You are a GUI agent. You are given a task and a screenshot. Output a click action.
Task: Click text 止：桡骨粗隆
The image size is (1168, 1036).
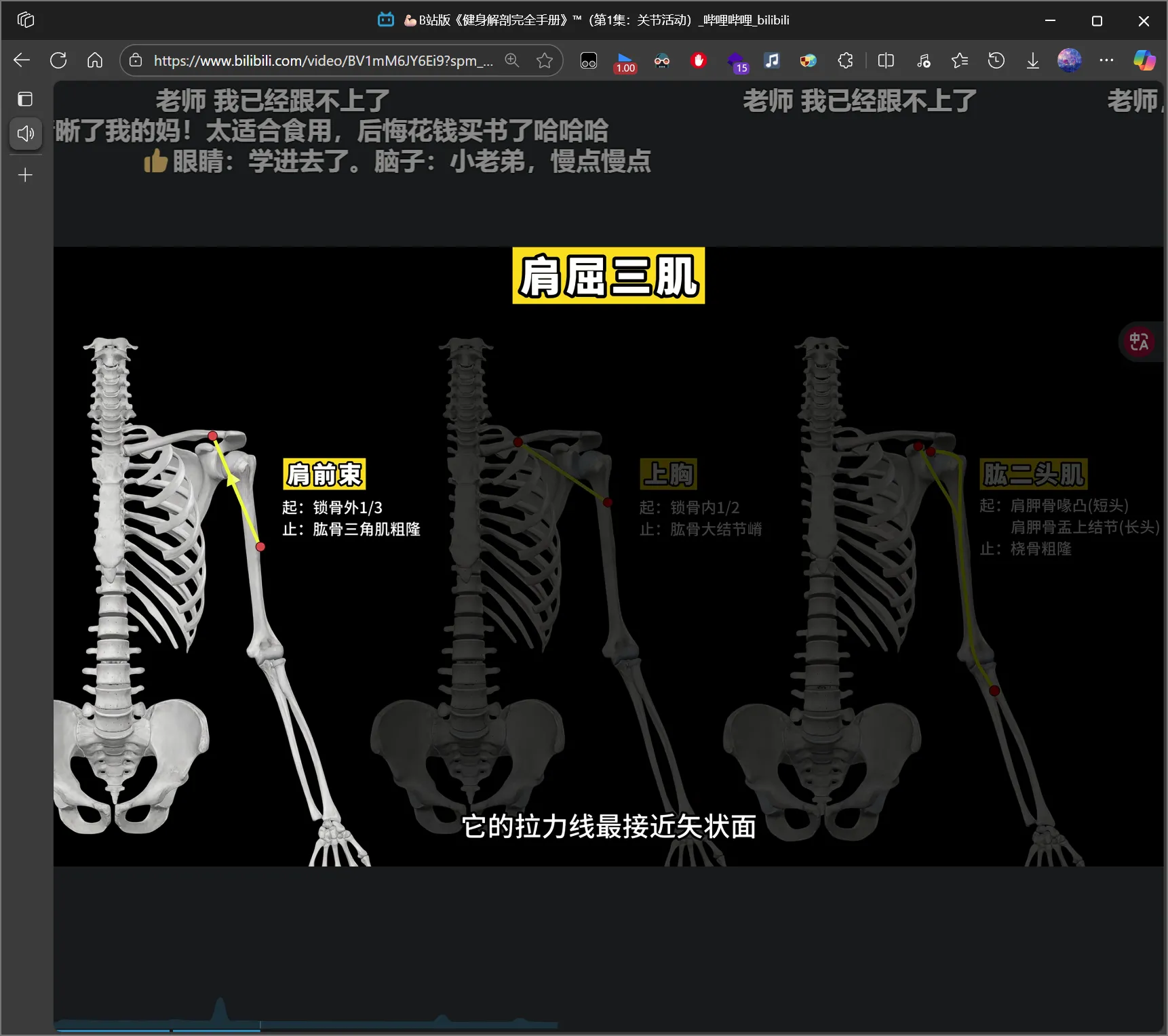(1026, 549)
